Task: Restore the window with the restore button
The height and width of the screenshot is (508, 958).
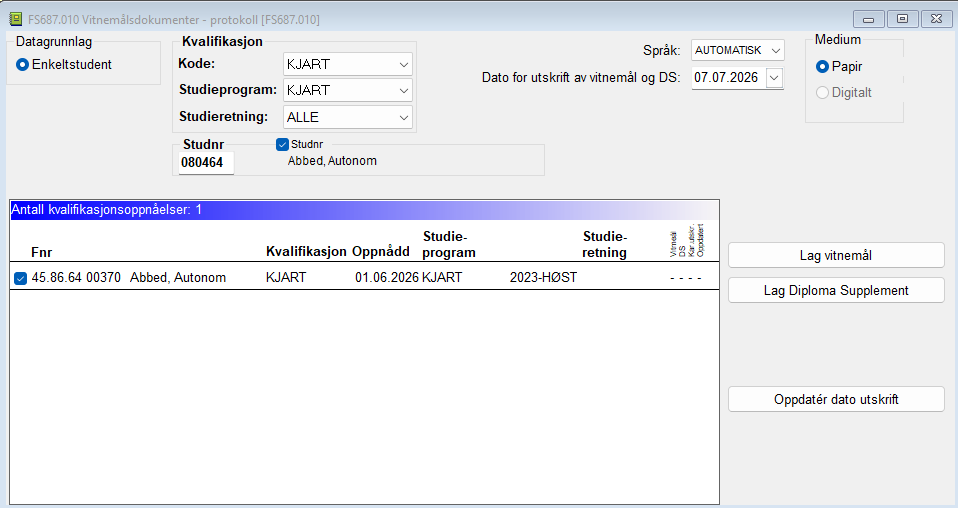Action: tap(902, 19)
